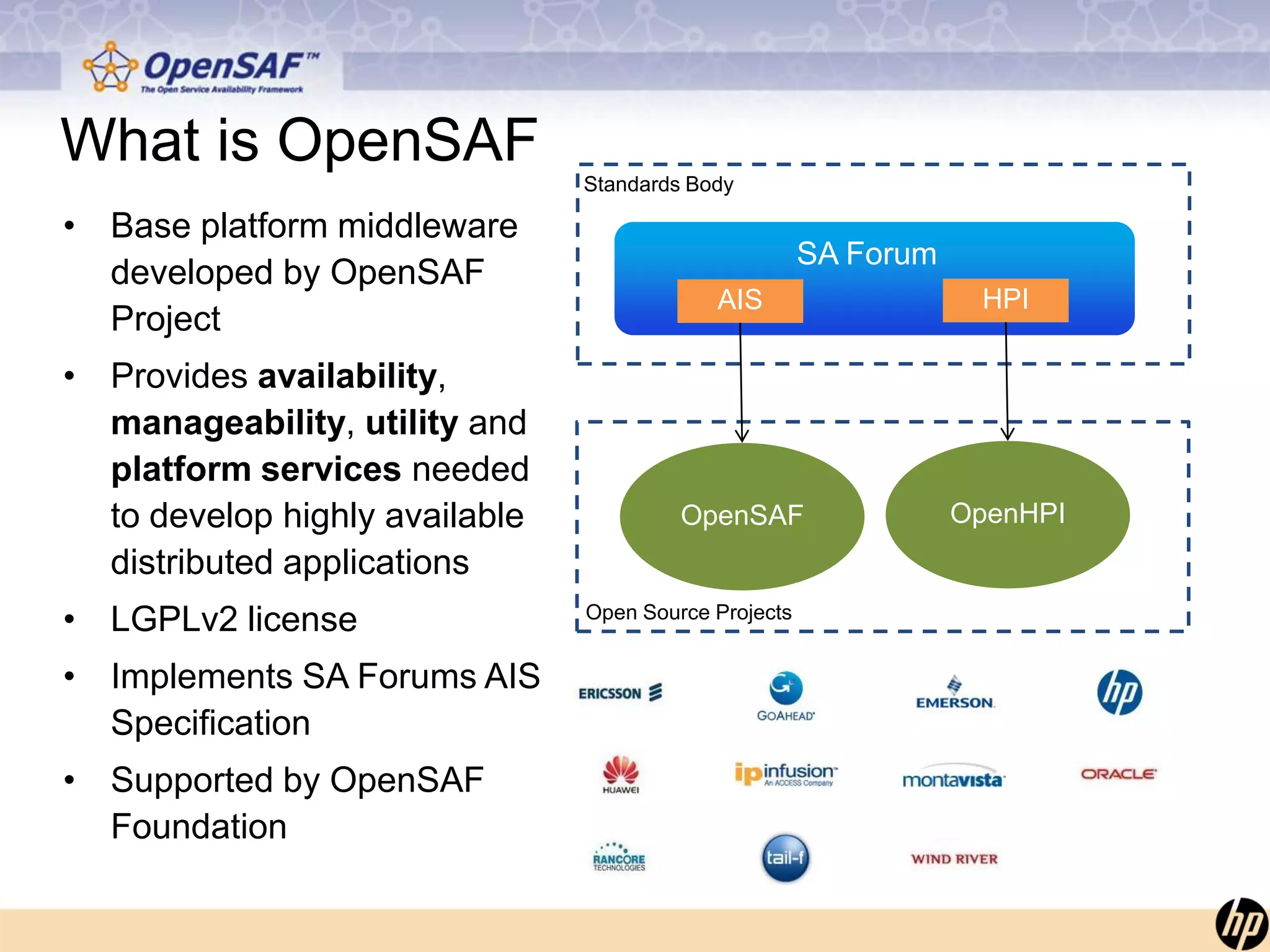Viewport: 1270px width, 952px height.
Task: Click the OpenSAF logo in header
Action: tap(202, 68)
